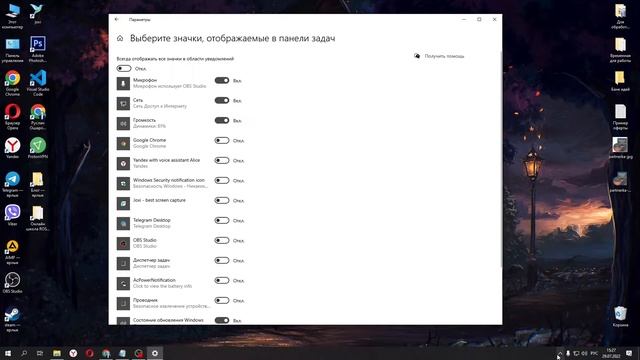Screen dimensions: 640x360
Task: Select the Банк идей folder on desktop
Action: 620,81
